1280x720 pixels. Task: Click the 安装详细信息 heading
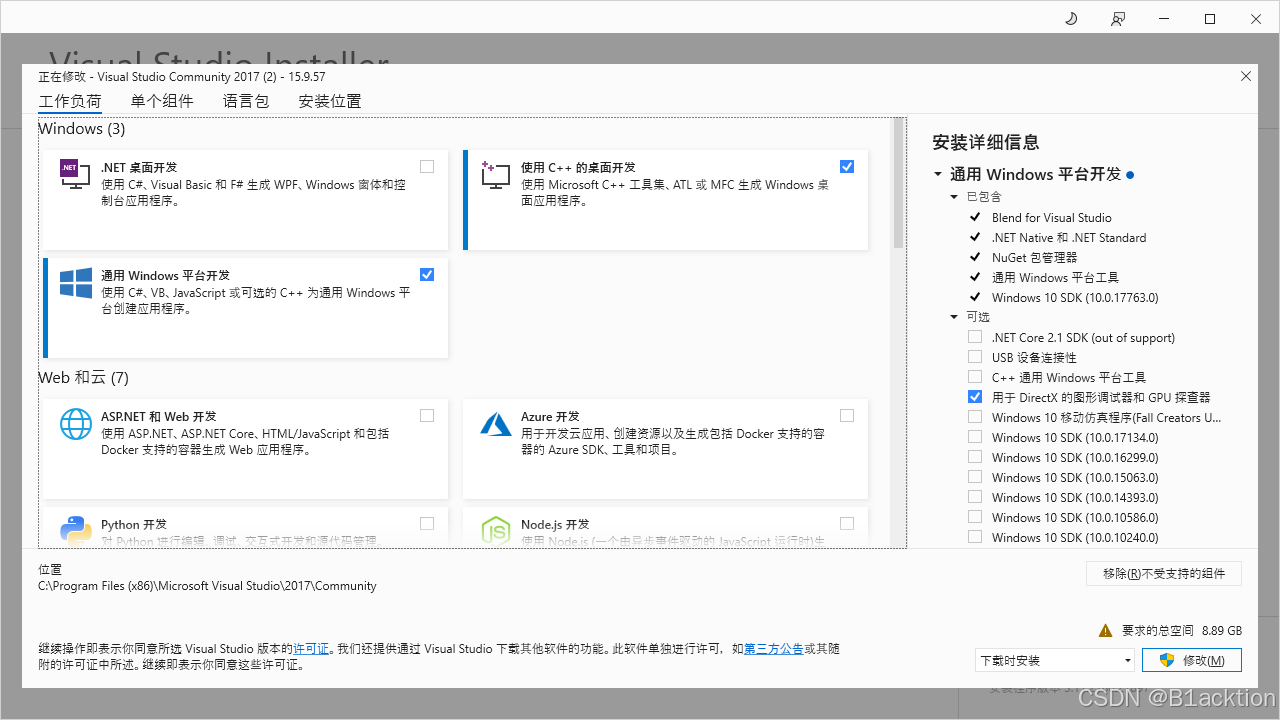[x=986, y=142]
